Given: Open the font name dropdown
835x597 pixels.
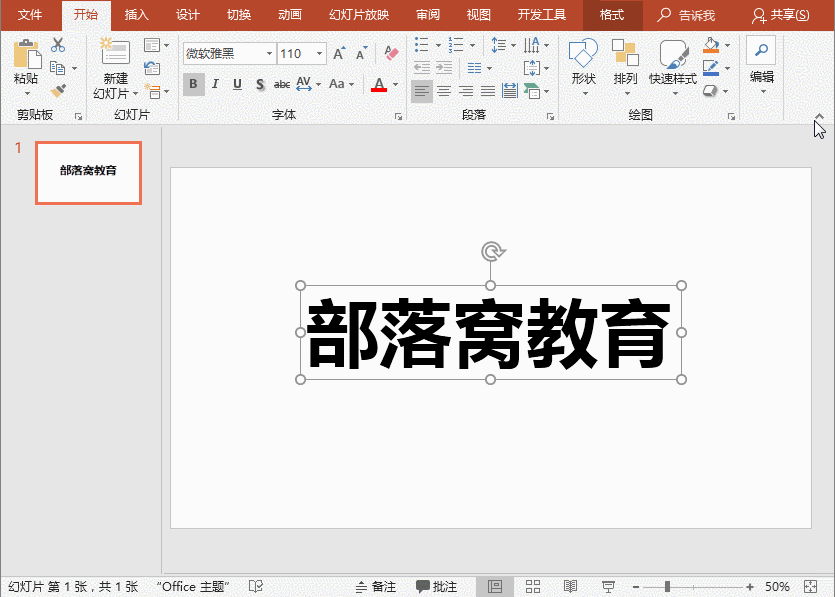Looking at the screenshot, I should [269, 53].
